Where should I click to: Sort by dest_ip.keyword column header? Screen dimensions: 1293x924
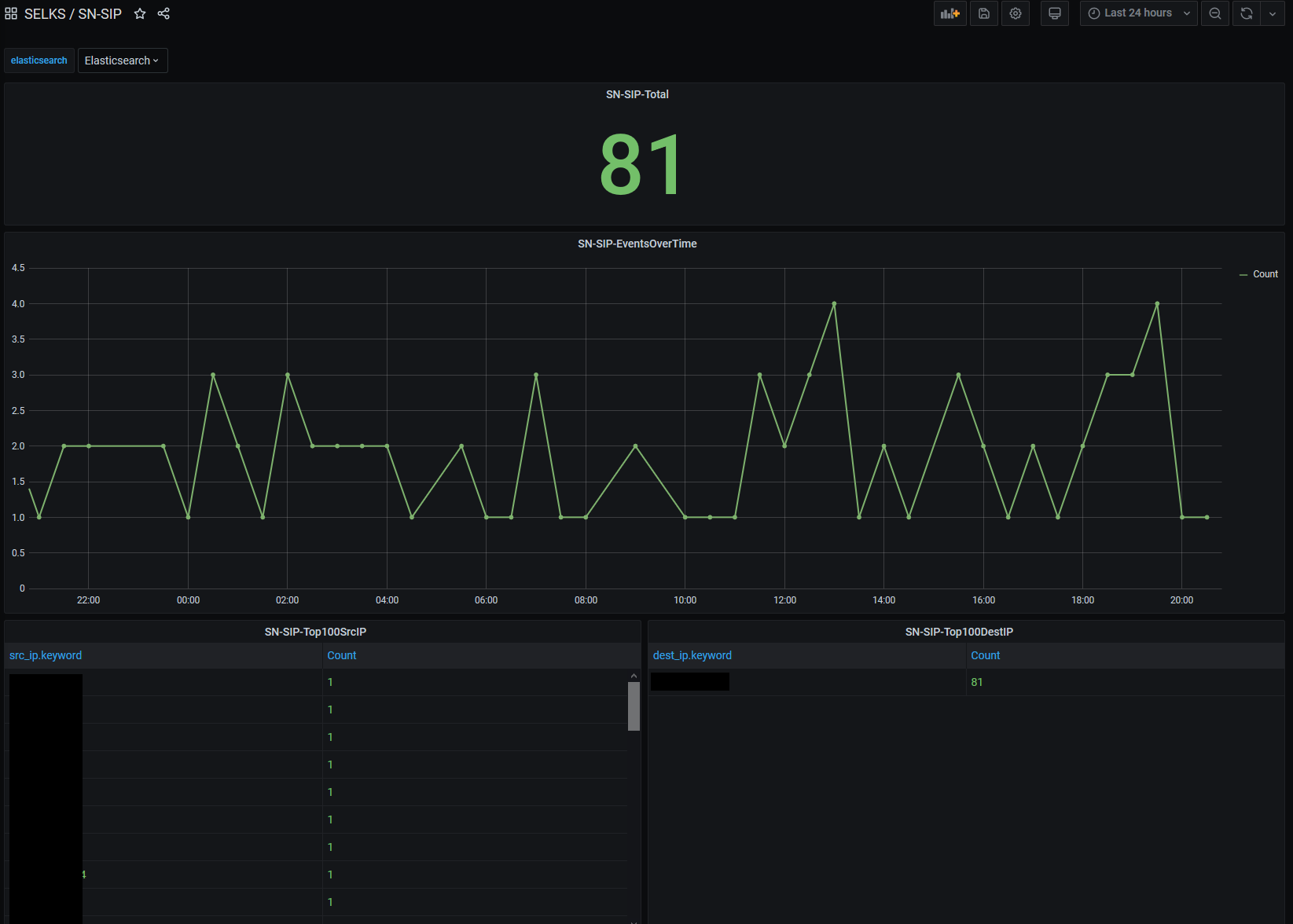(x=692, y=655)
